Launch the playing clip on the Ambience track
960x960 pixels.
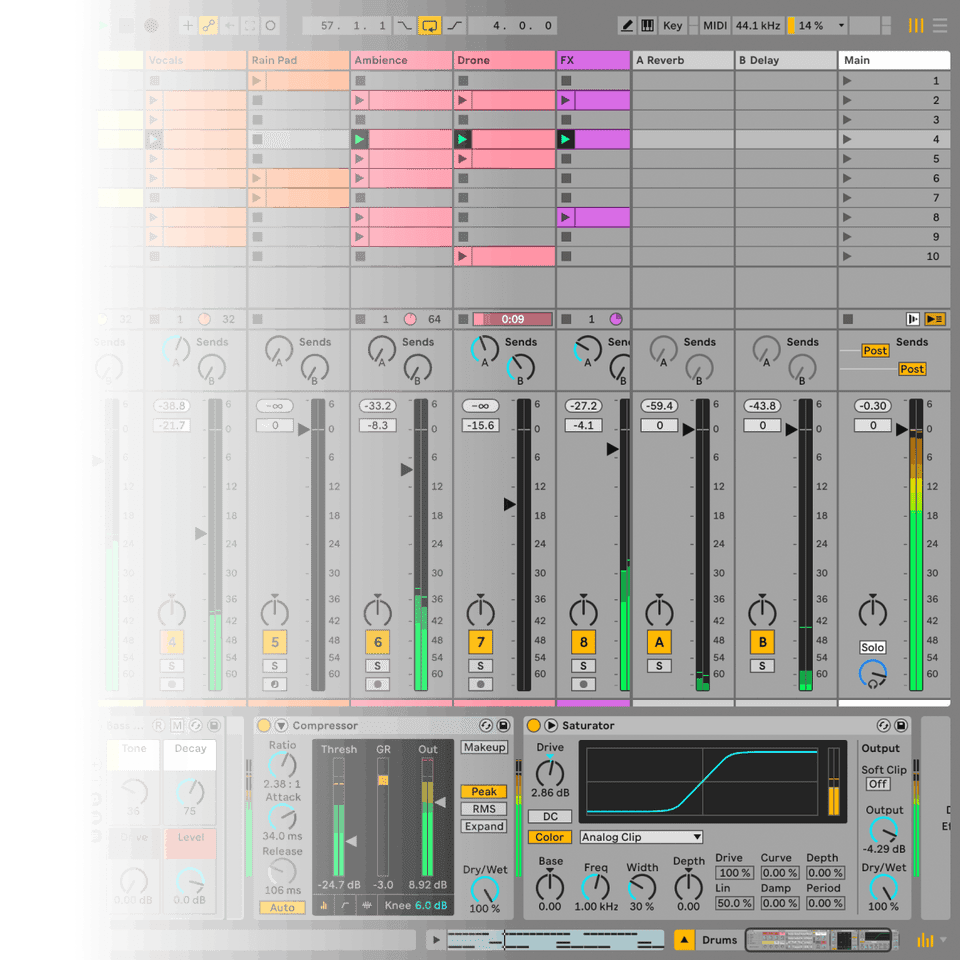358,139
